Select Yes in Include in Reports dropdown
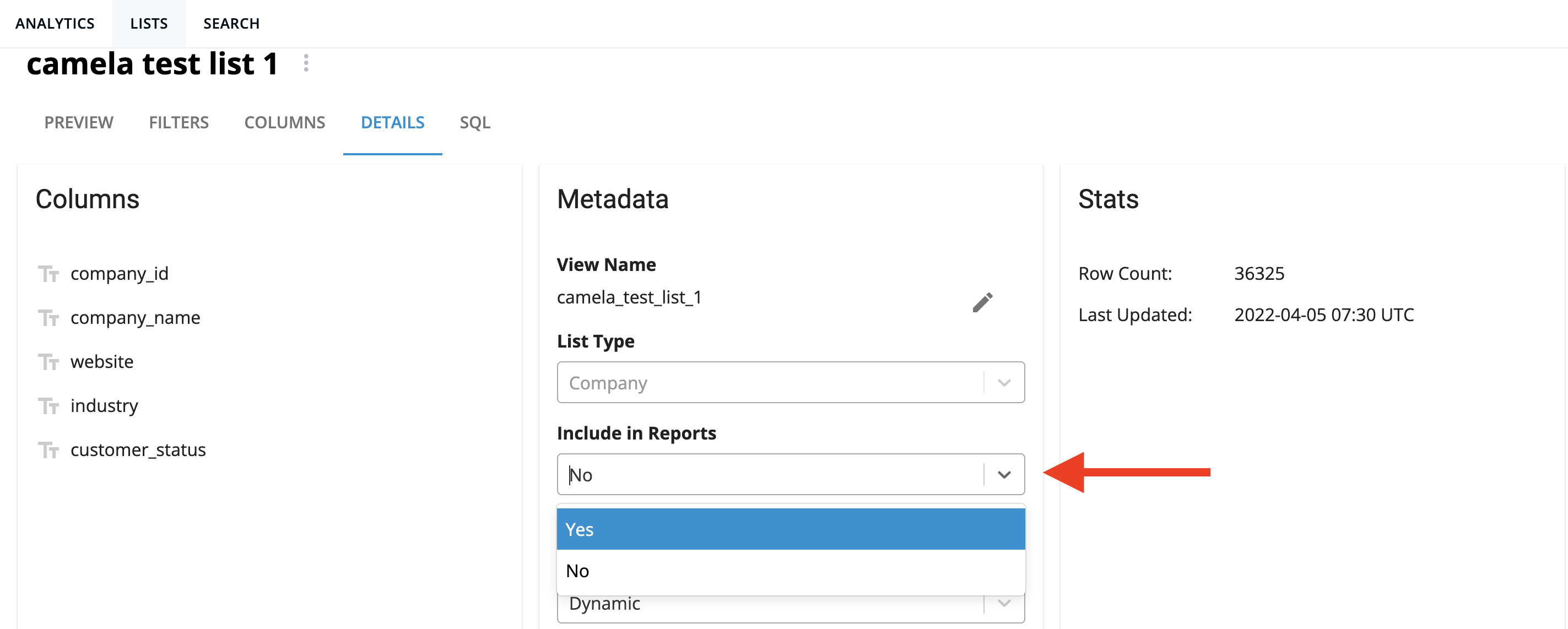This screenshot has height=629, width=1568. click(790, 528)
